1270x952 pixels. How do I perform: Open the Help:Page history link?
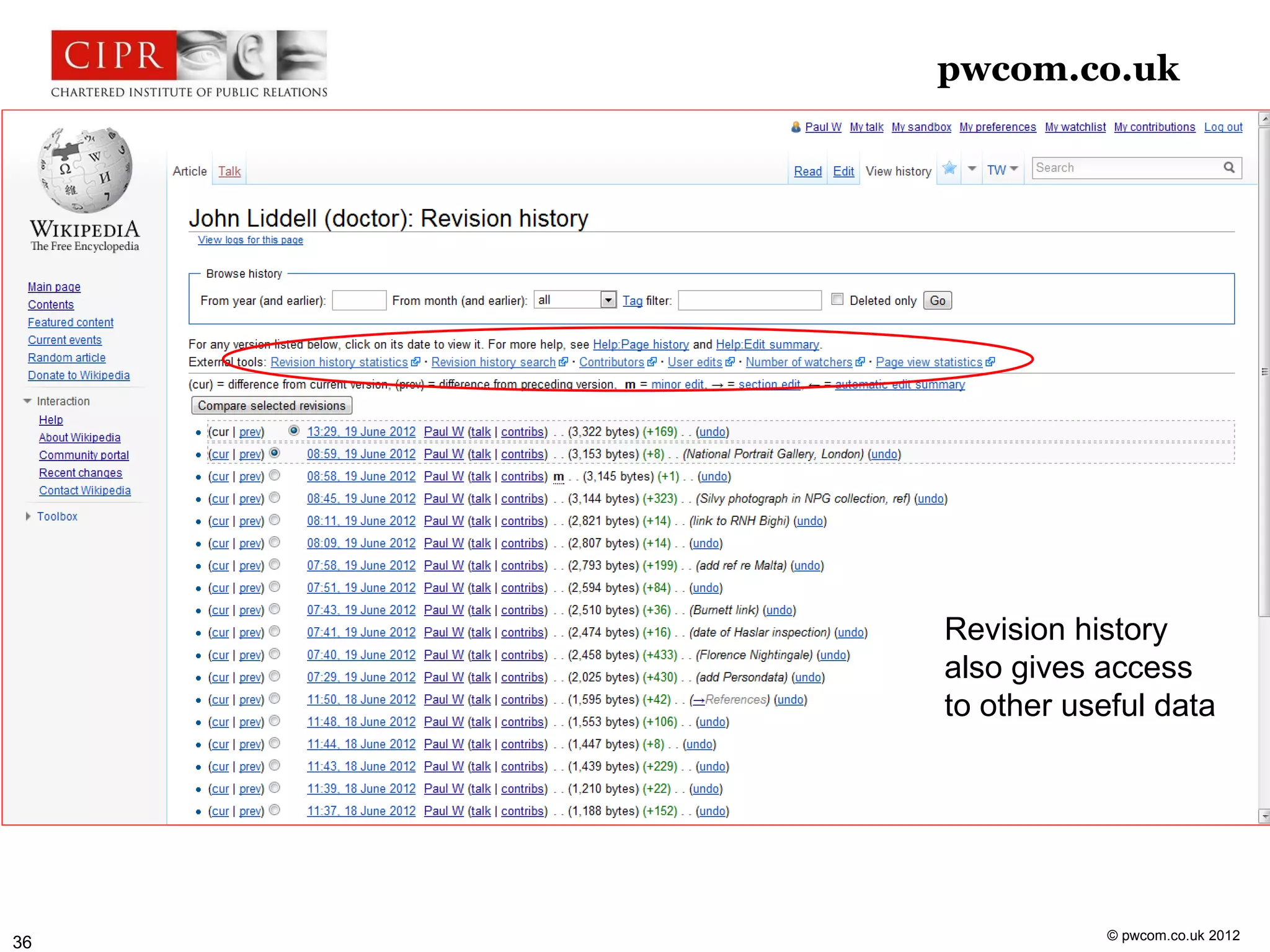(641, 345)
